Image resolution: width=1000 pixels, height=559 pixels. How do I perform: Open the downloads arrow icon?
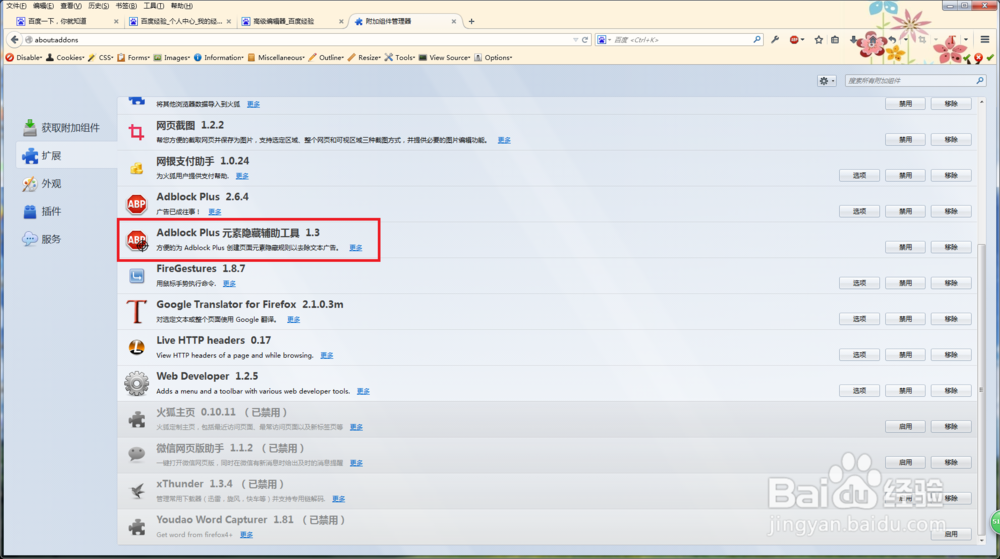click(x=854, y=40)
